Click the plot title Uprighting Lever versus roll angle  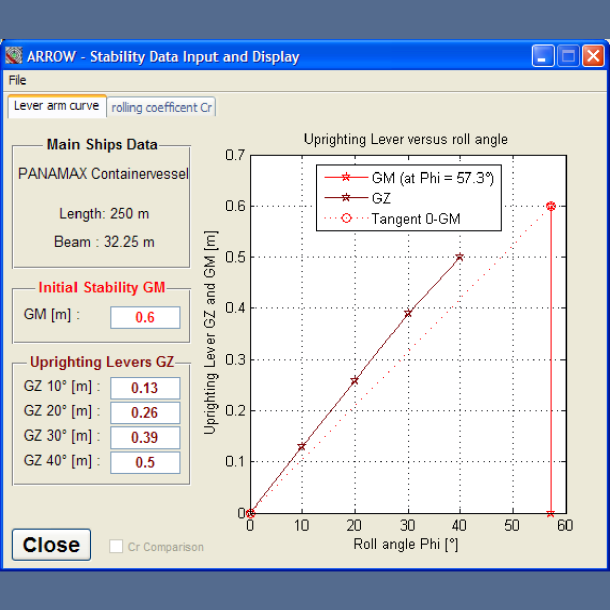tap(405, 140)
